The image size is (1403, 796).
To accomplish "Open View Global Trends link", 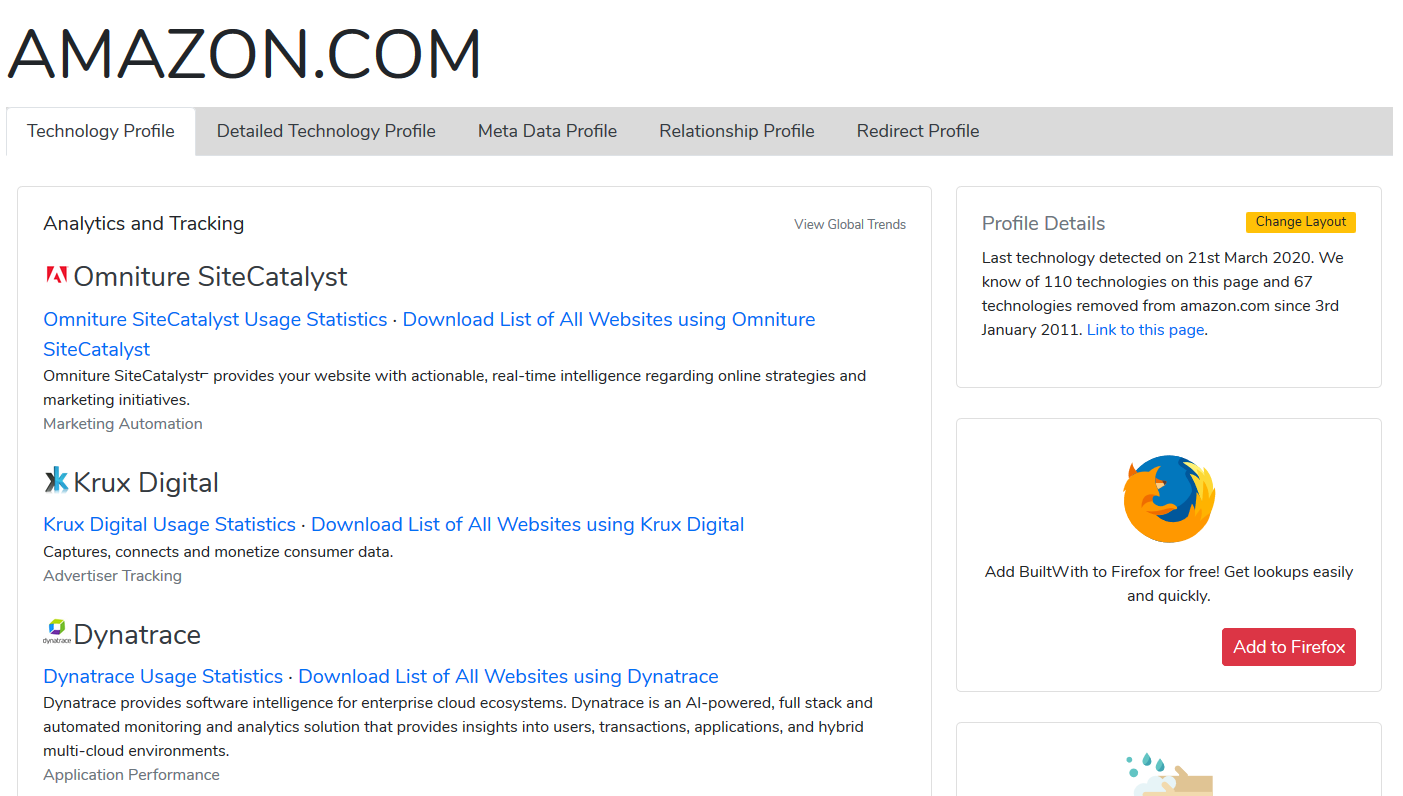I will pyautogui.click(x=850, y=224).
